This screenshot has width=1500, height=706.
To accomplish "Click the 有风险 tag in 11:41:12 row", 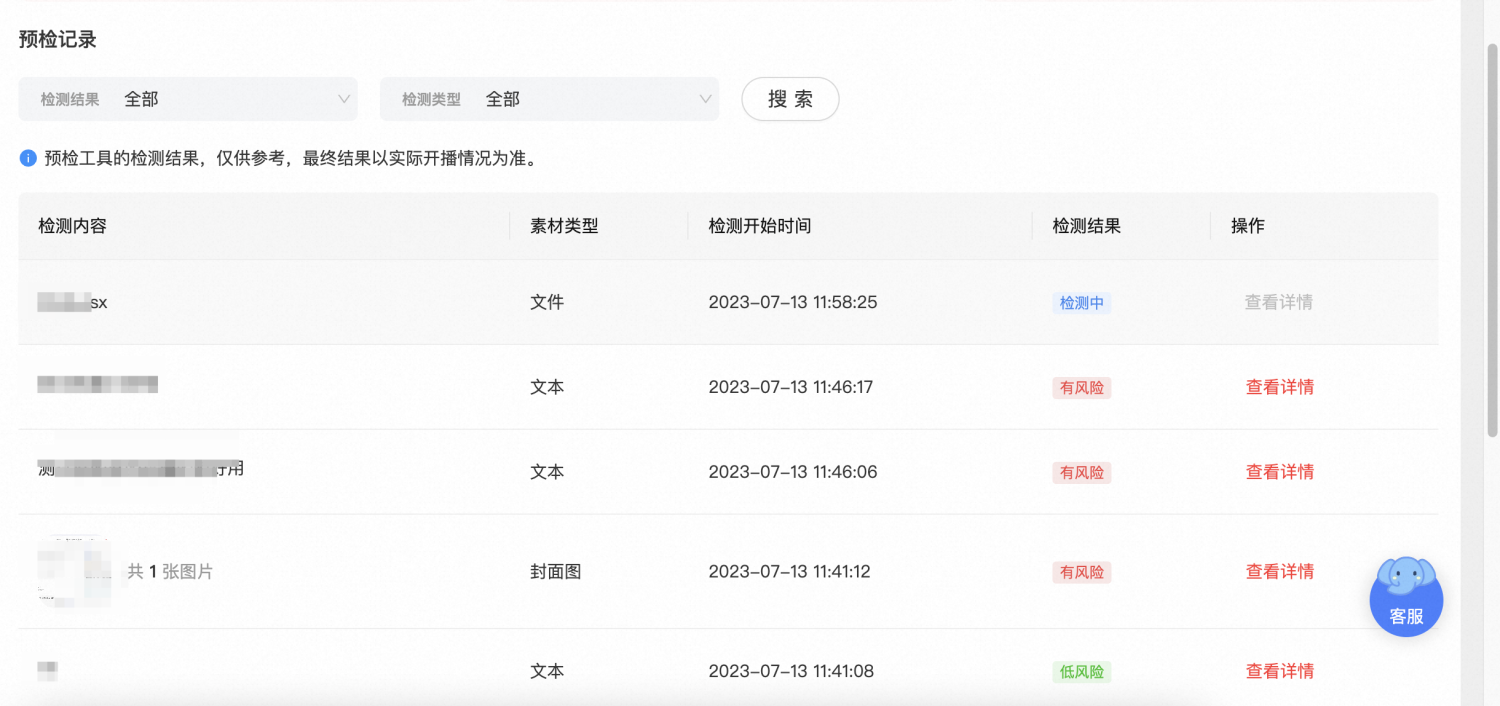I will click(1082, 573).
